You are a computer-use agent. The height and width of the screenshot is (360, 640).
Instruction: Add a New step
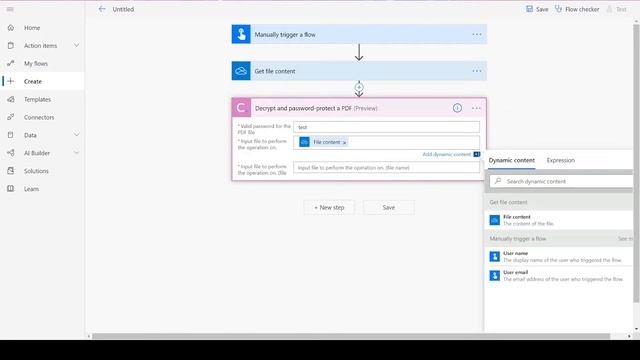(x=329, y=207)
